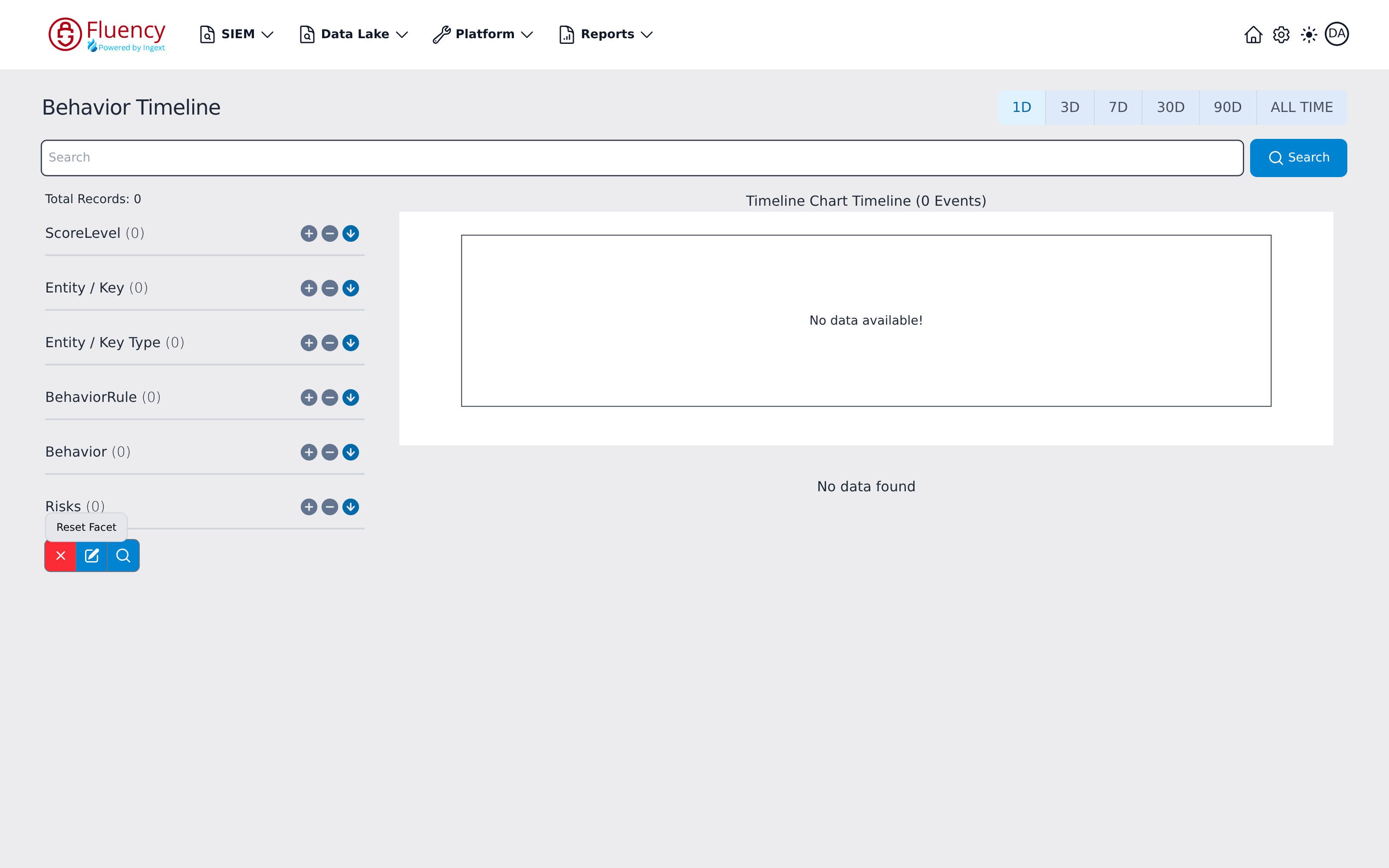
Task: Open settings gear icon in header
Action: (1281, 34)
